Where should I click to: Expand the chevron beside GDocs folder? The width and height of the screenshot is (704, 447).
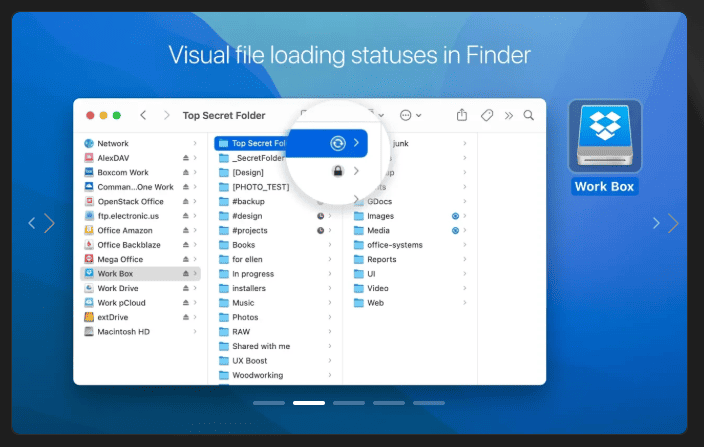point(465,201)
